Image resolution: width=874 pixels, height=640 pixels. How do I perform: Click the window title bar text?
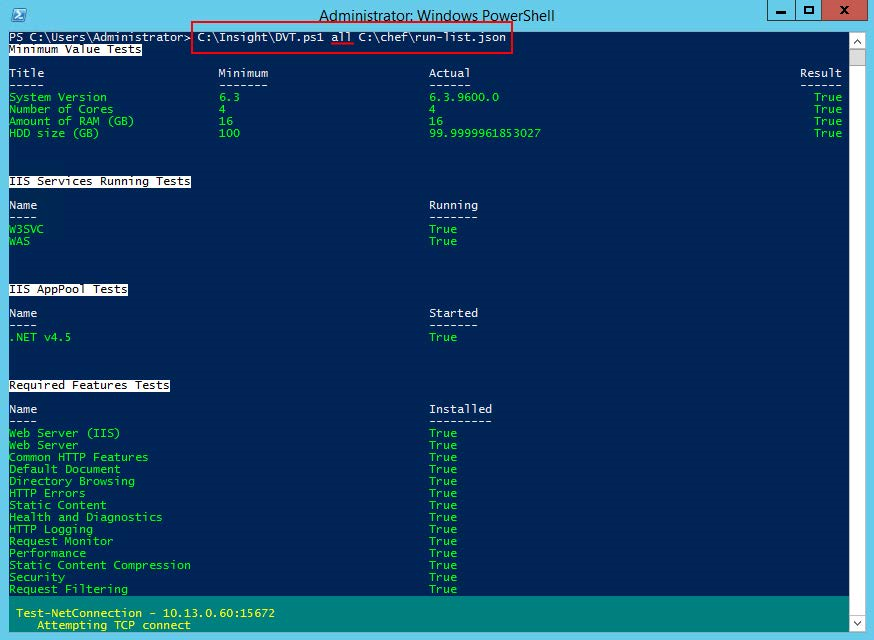(x=436, y=16)
